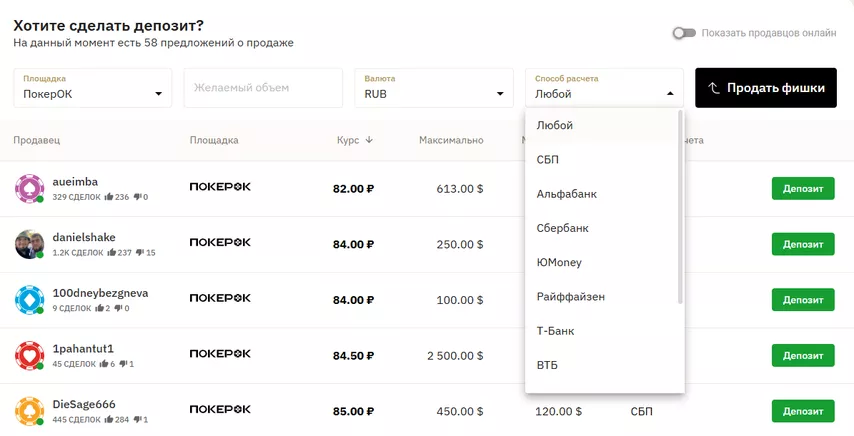
Task: Click aueimba's pink chip avatar
Action: pyautogui.click(x=29, y=188)
